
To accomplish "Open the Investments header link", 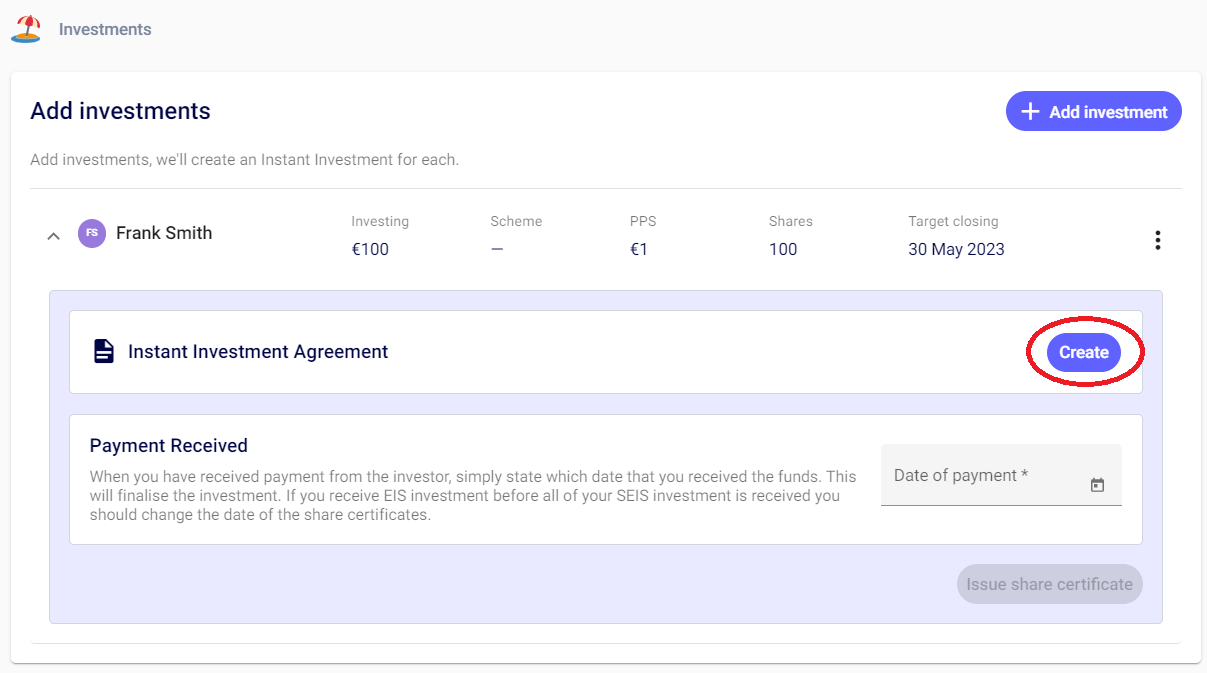I will pyautogui.click(x=105, y=29).
